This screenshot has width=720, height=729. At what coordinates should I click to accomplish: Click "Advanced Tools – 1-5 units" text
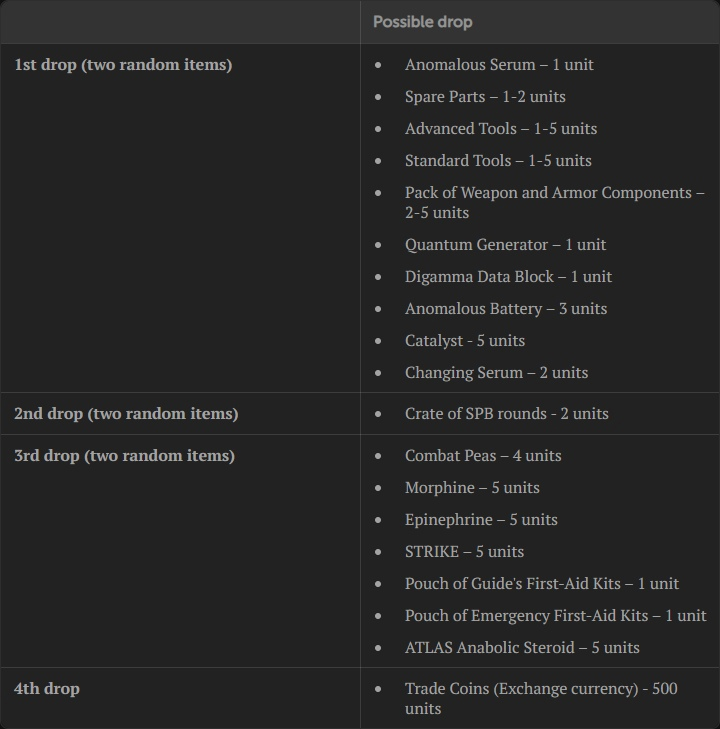click(501, 129)
